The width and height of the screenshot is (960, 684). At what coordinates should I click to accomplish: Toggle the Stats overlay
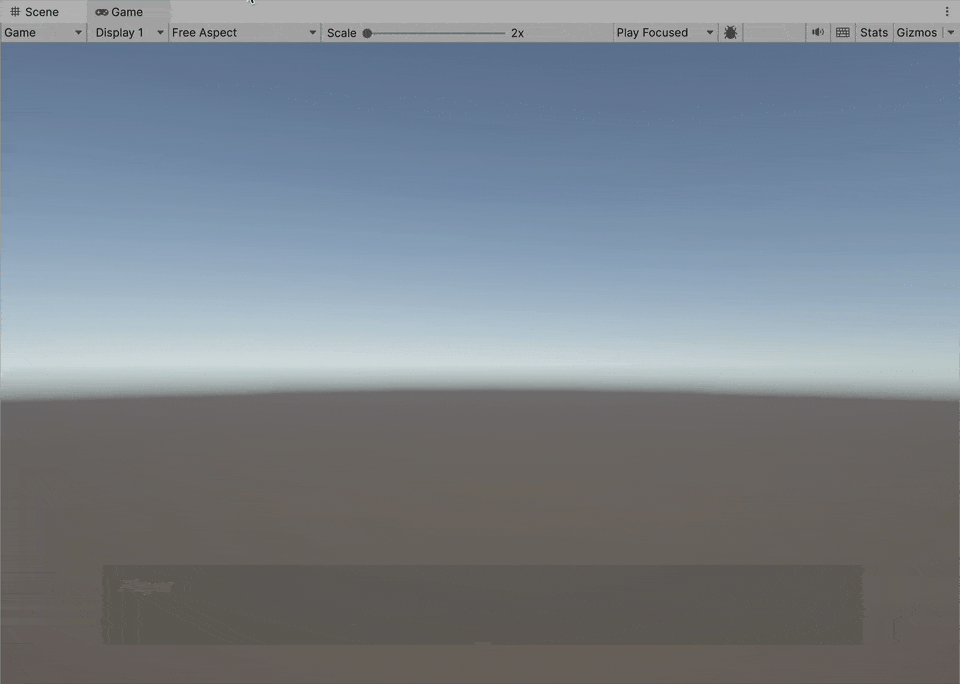tap(873, 33)
